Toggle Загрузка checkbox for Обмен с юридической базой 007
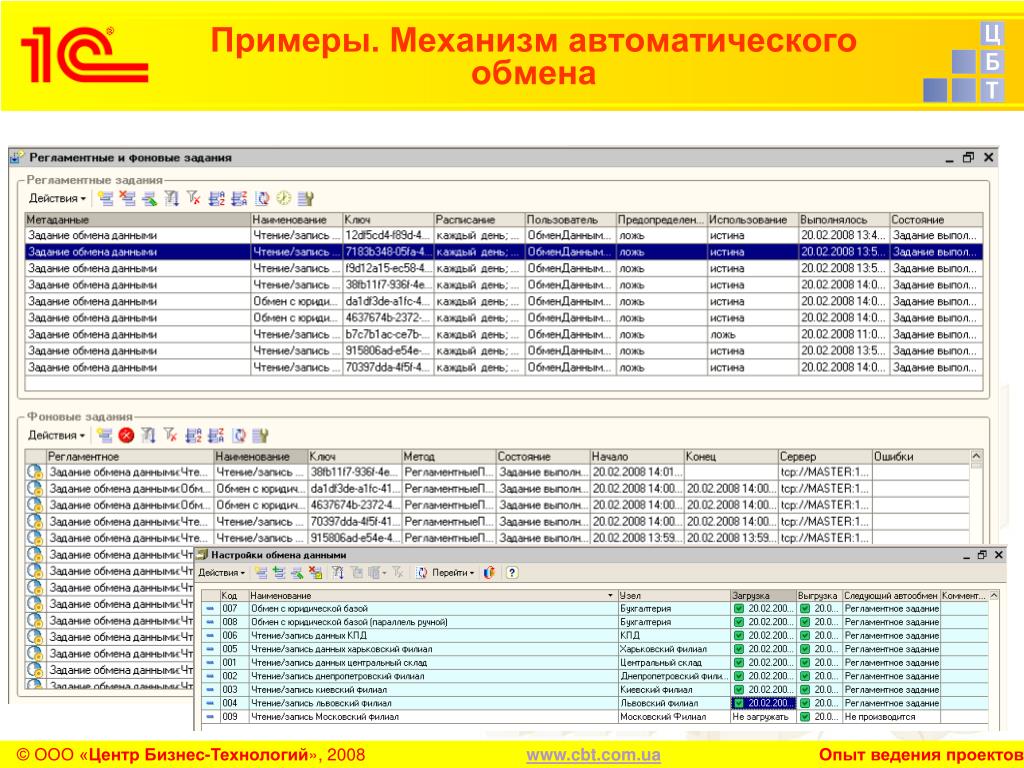This screenshot has height=768, width=1024. point(739,609)
